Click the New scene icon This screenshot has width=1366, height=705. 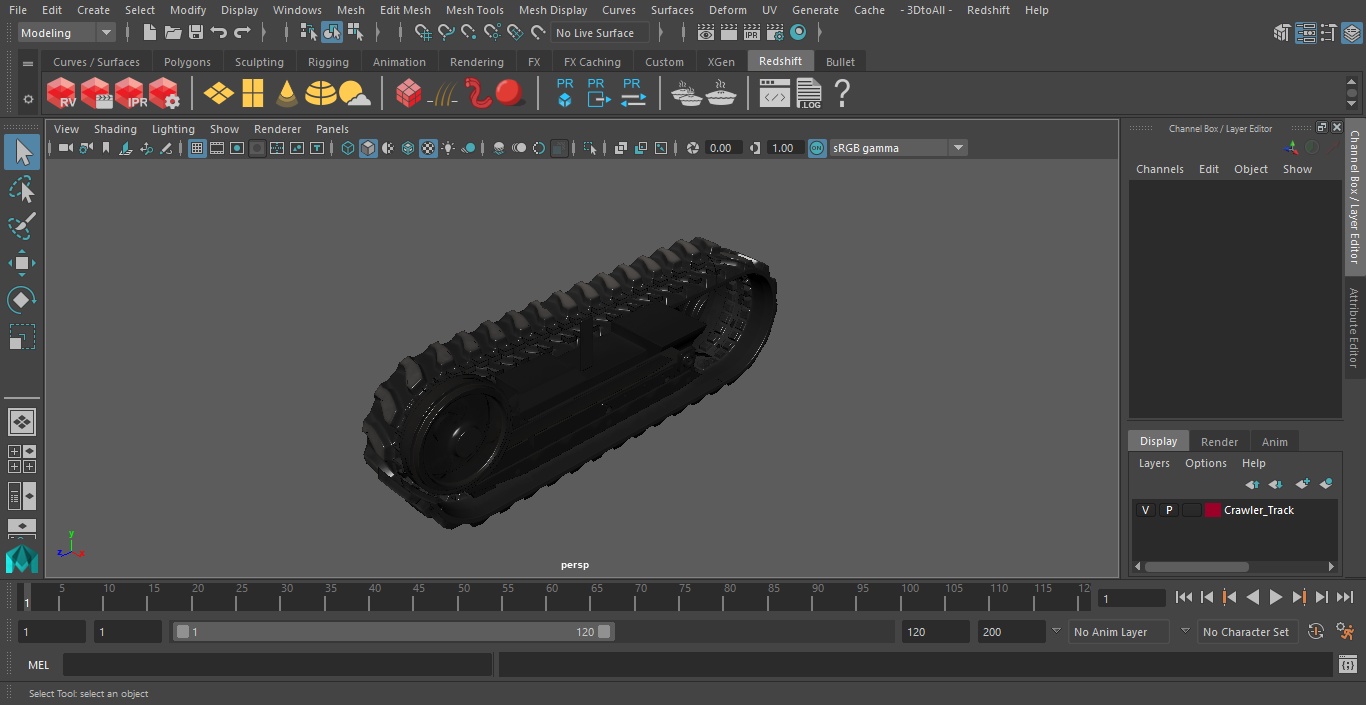149,33
